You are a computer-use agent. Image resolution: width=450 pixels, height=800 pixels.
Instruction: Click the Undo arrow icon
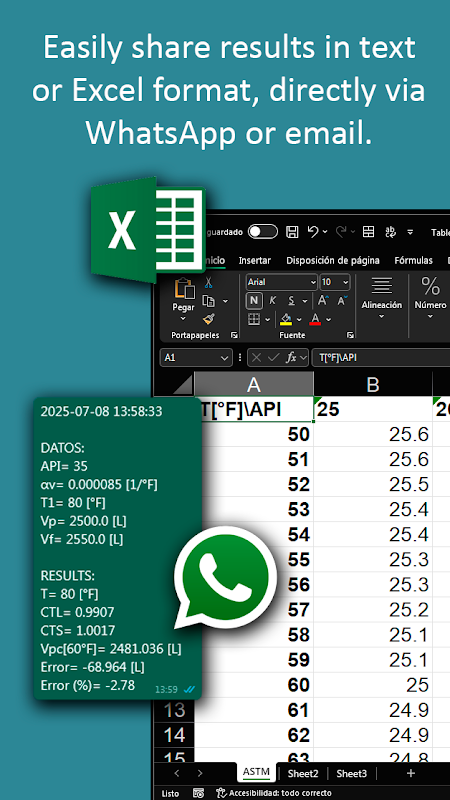click(313, 232)
